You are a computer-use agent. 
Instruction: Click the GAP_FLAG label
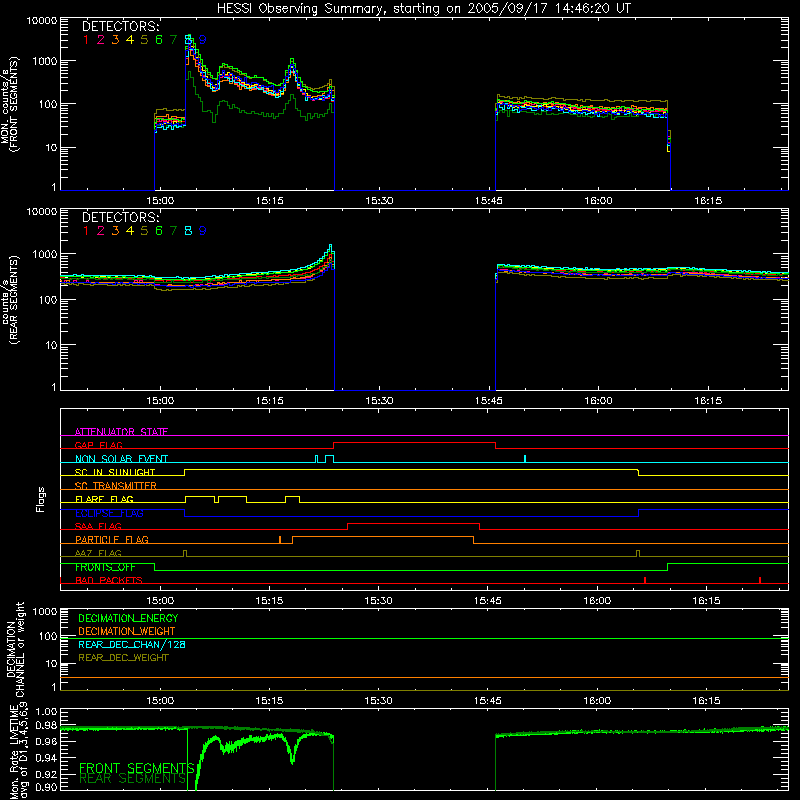coord(98,445)
